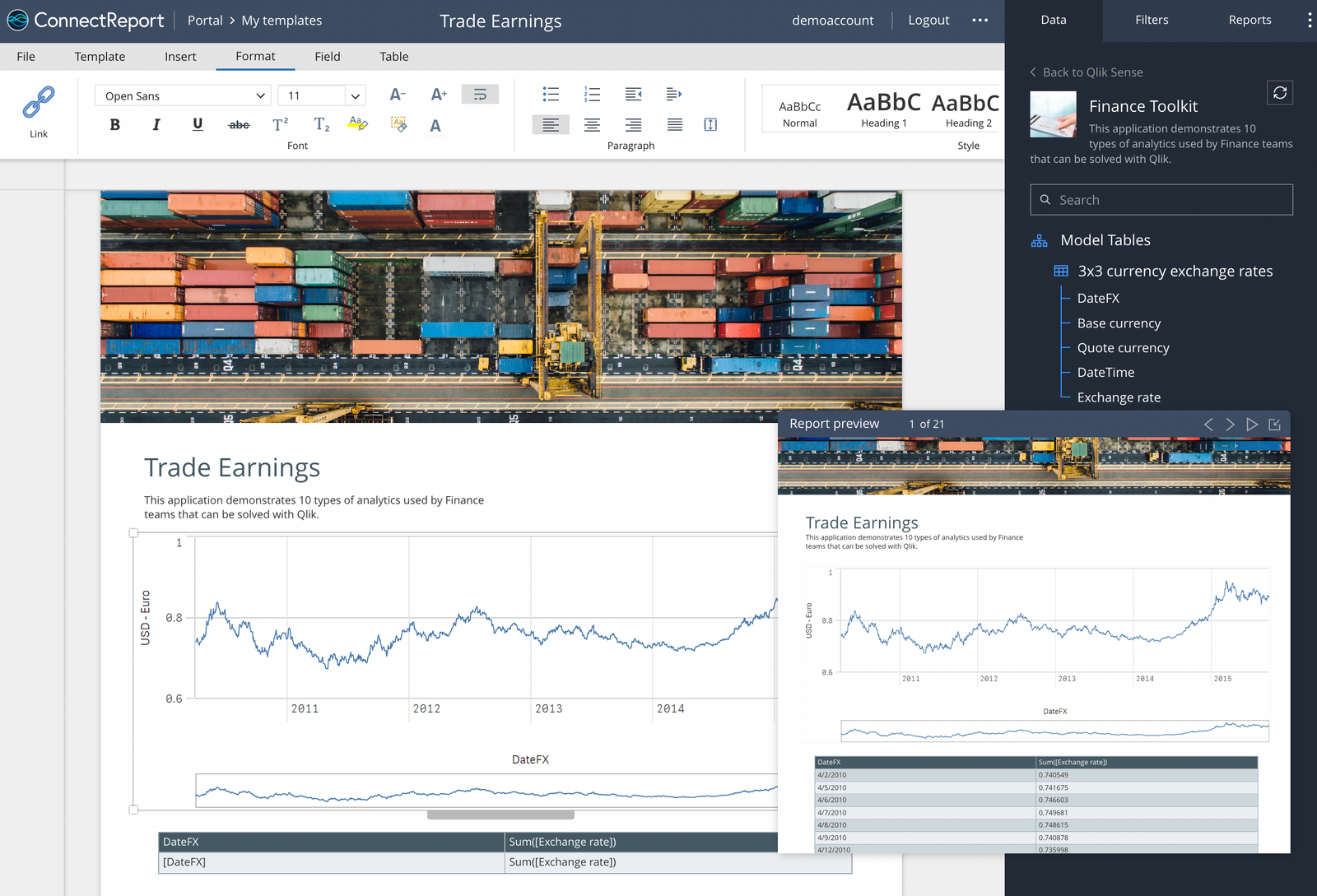This screenshot has width=1317, height=896.
Task: Apply text highlight color
Action: pos(357,124)
